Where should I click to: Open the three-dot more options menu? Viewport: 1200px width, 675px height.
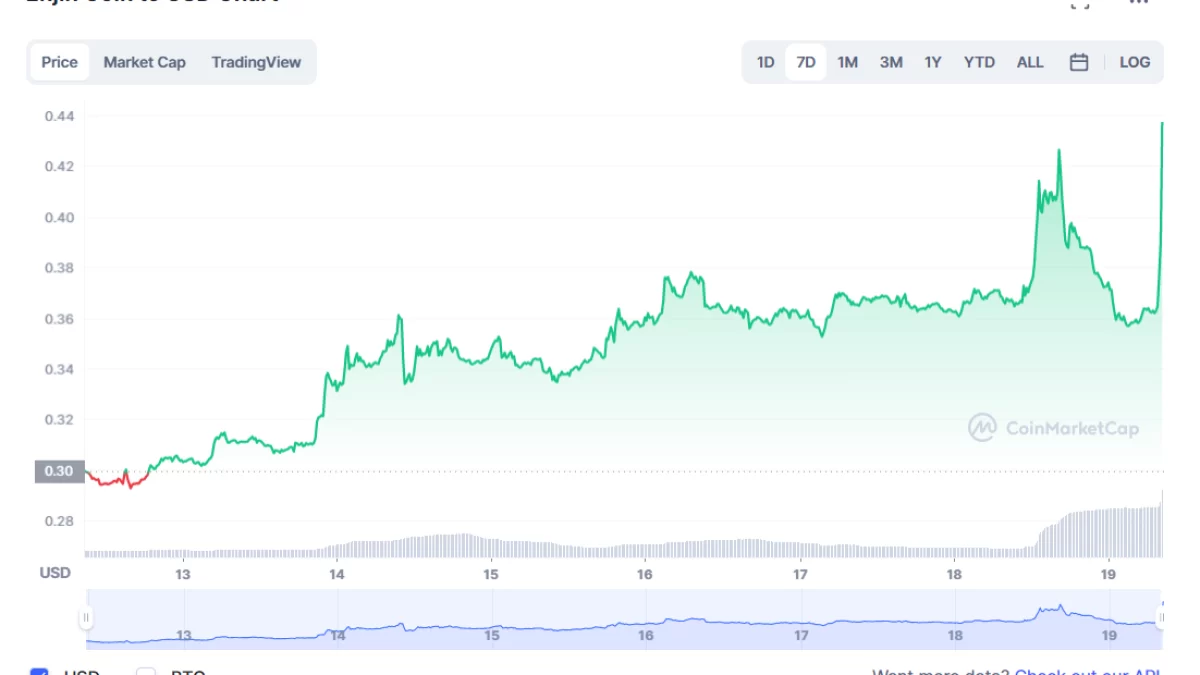(x=1137, y=3)
